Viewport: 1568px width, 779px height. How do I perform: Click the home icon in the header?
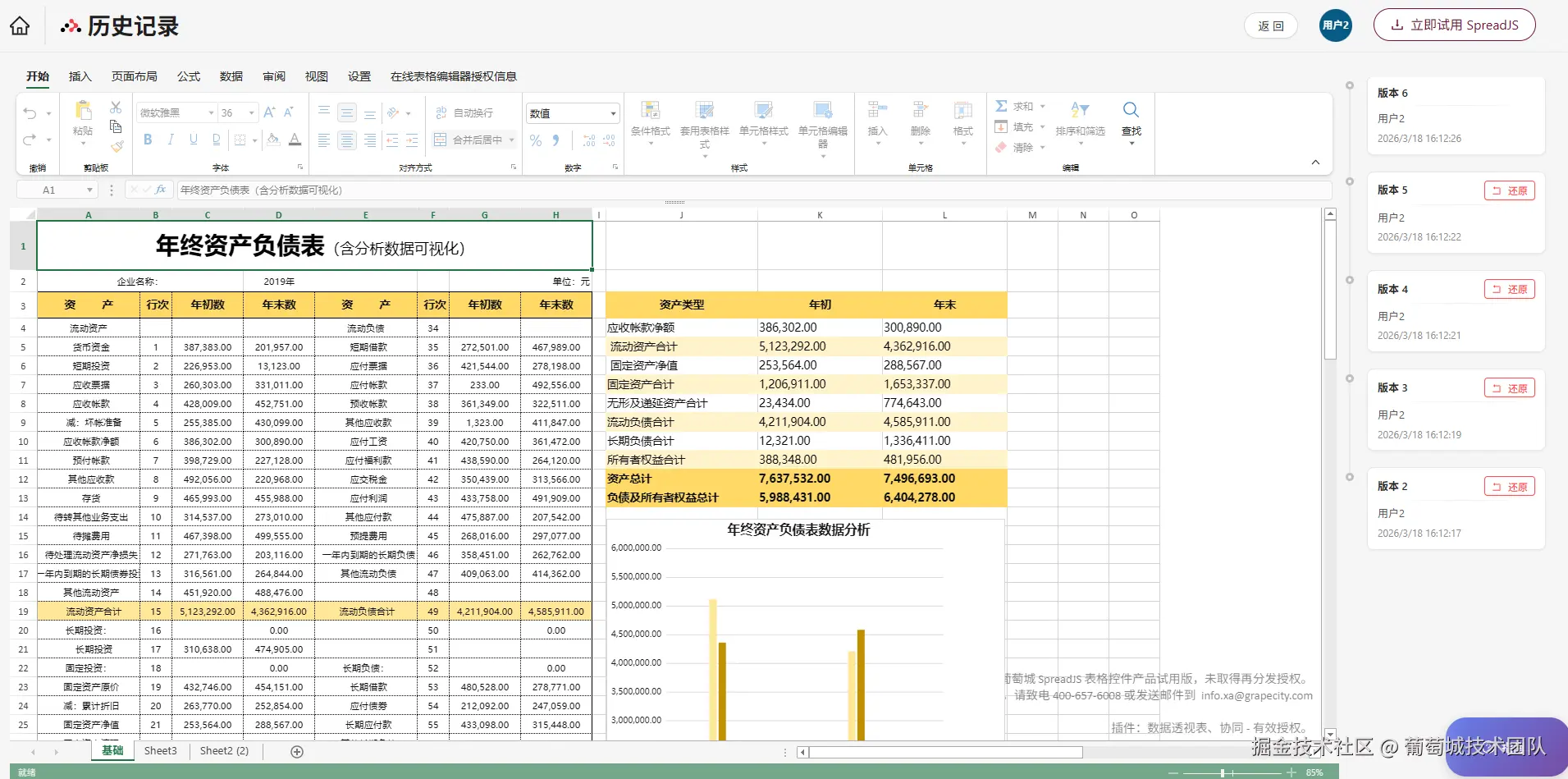20,26
